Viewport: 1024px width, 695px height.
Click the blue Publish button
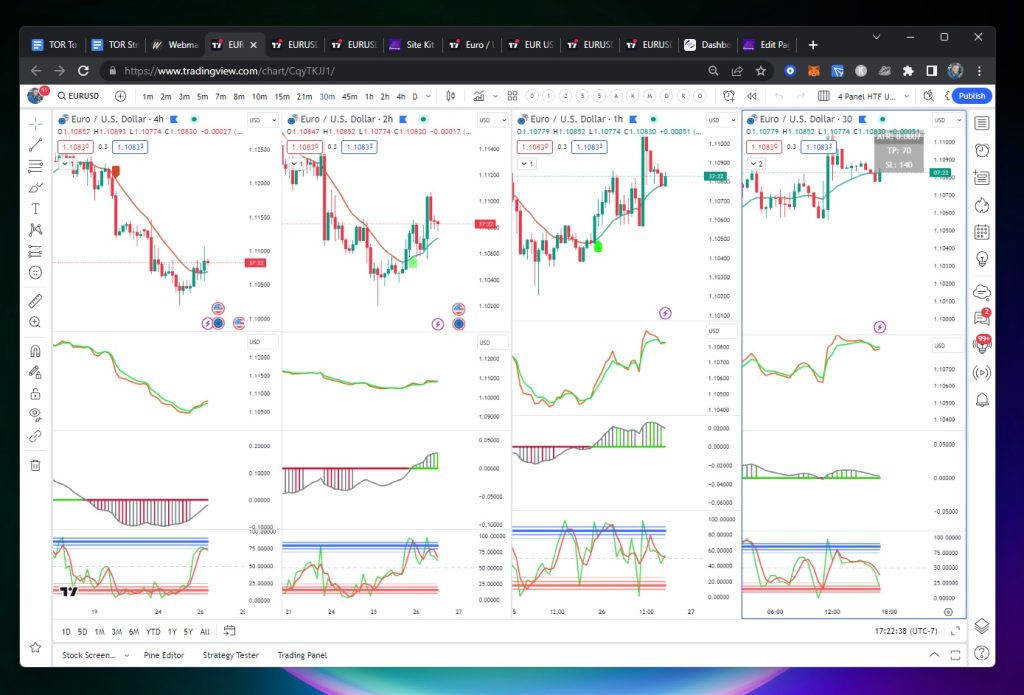(x=971, y=96)
